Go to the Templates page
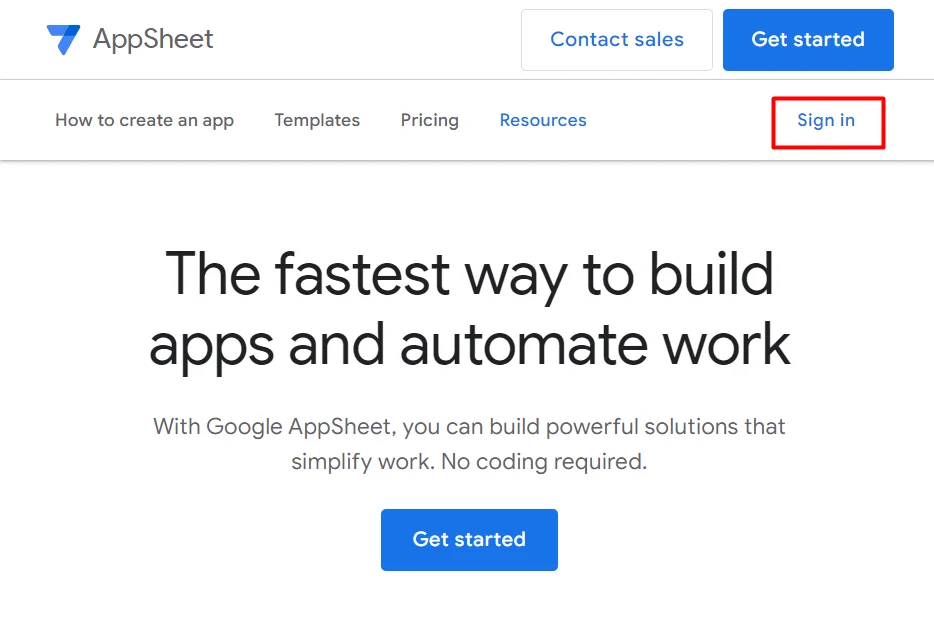Screen dimensions: 934x642 click(317, 120)
